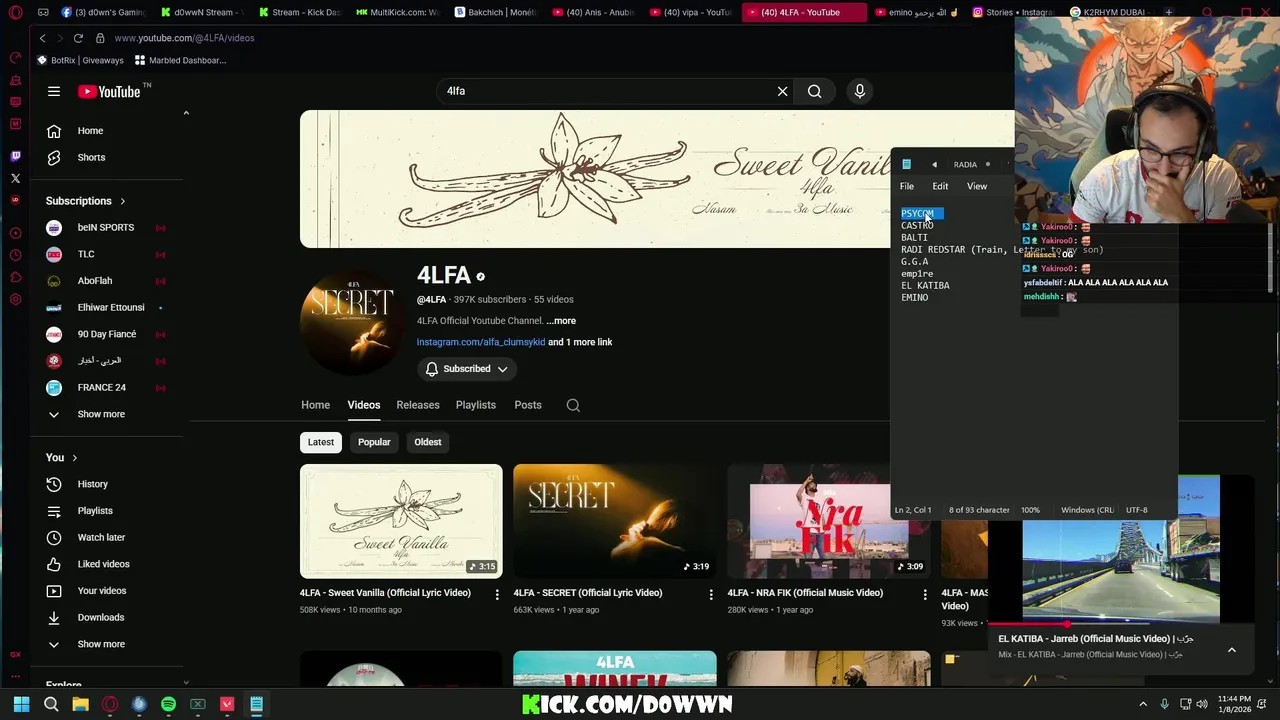The image size is (1280, 720).
Task: Open the Downloads sidebar entry
Action: coord(100,617)
